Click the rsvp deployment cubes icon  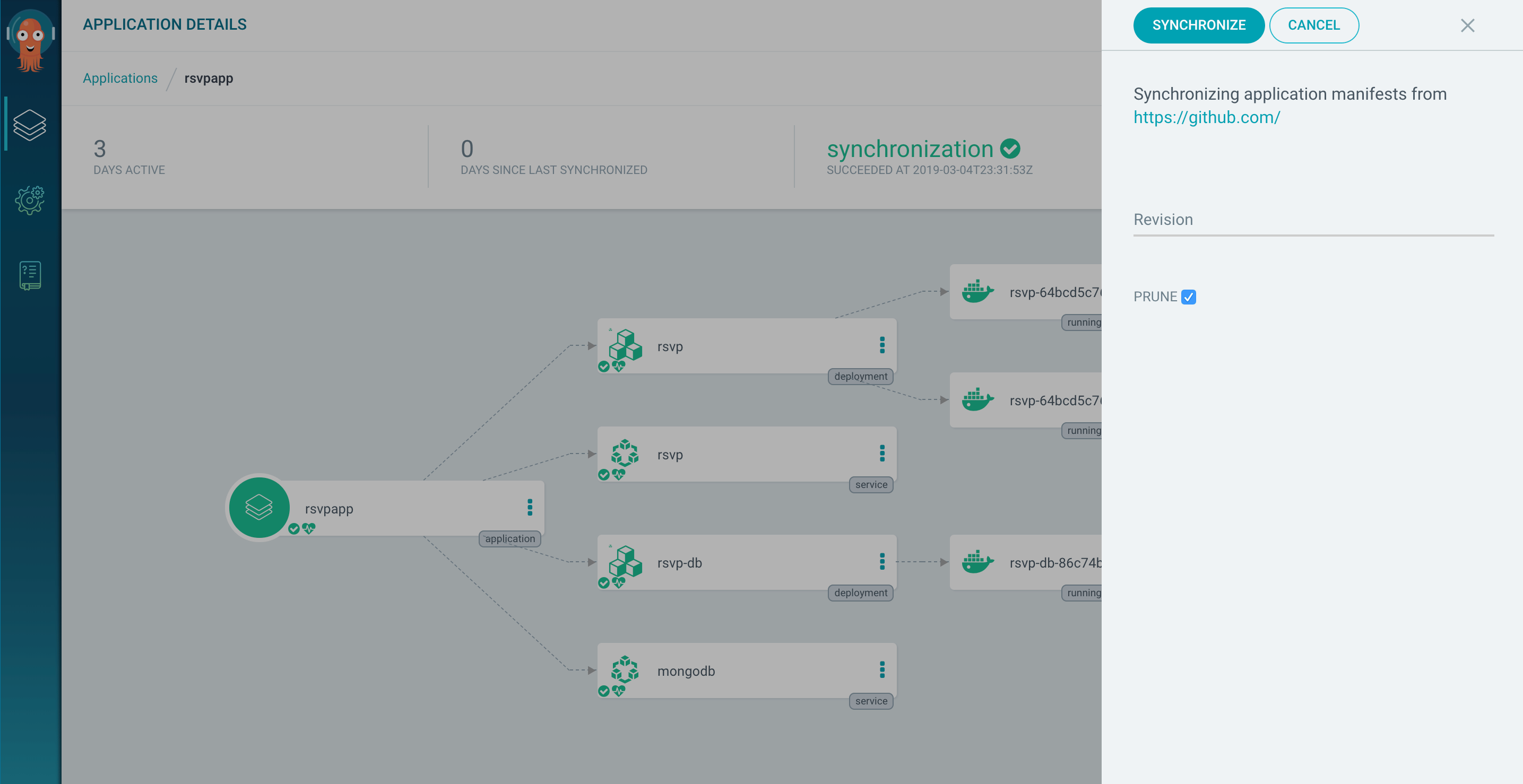625,346
